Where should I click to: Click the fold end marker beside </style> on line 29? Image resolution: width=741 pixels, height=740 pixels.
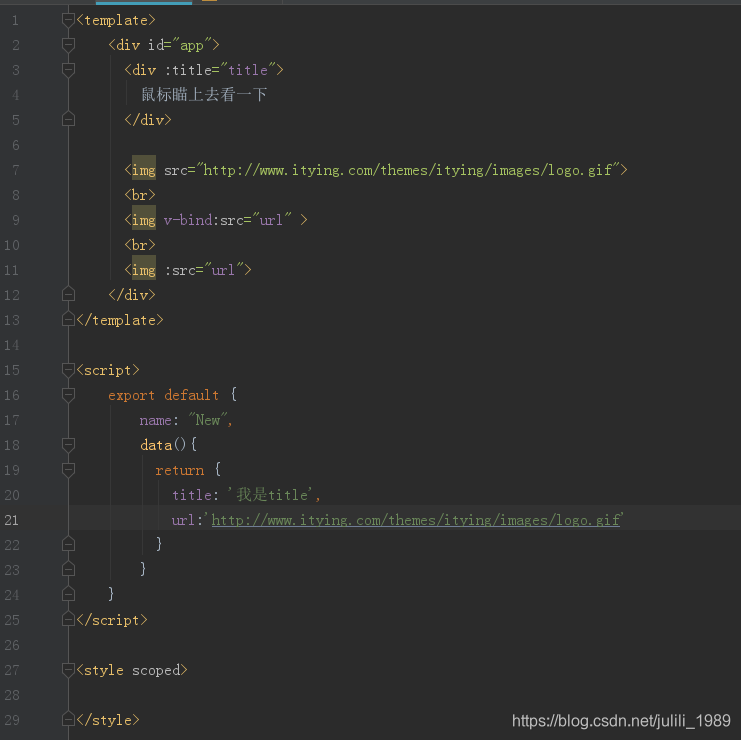[x=68, y=720]
